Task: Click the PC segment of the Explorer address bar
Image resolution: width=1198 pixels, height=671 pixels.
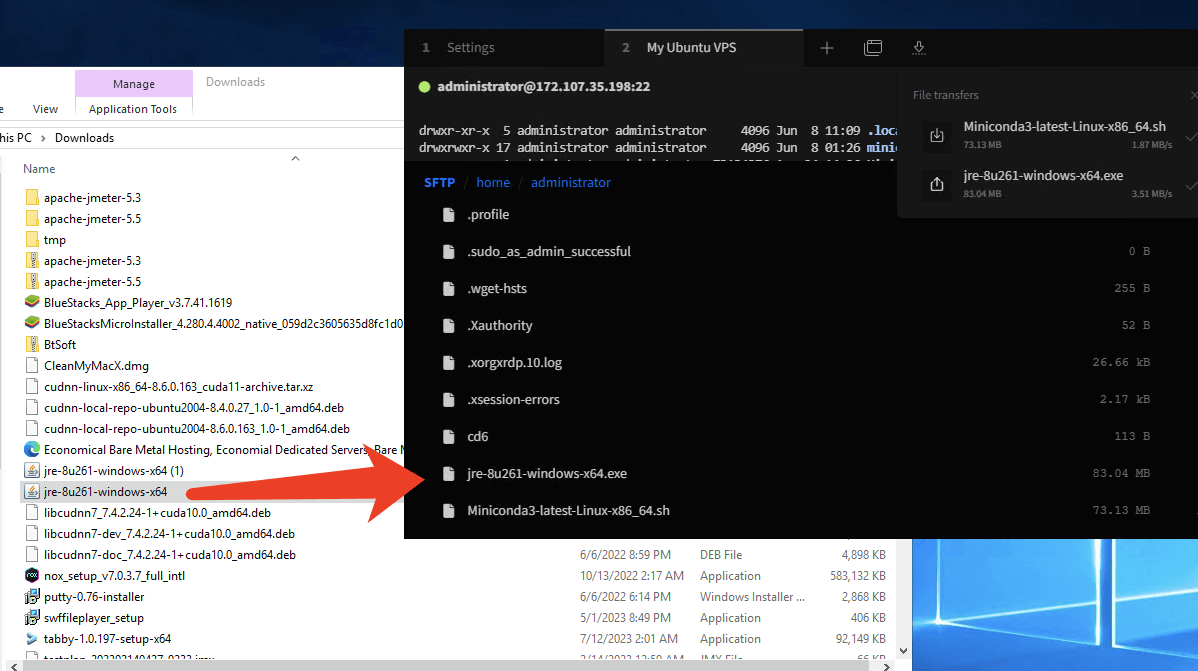Action: pyautogui.click(x=16, y=138)
